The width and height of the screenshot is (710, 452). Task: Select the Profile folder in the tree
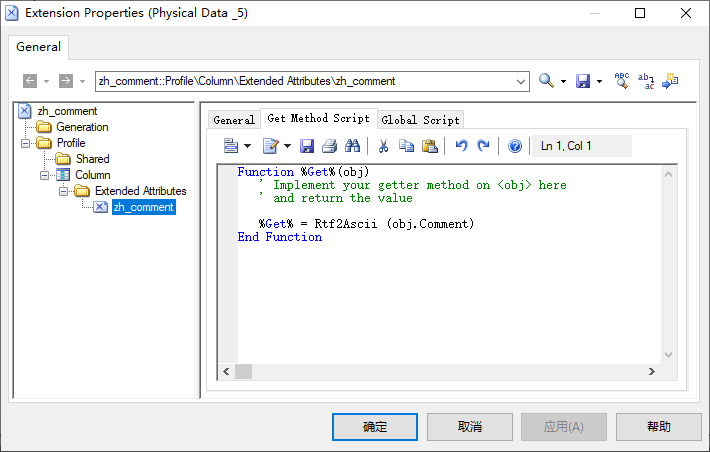tap(71, 143)
